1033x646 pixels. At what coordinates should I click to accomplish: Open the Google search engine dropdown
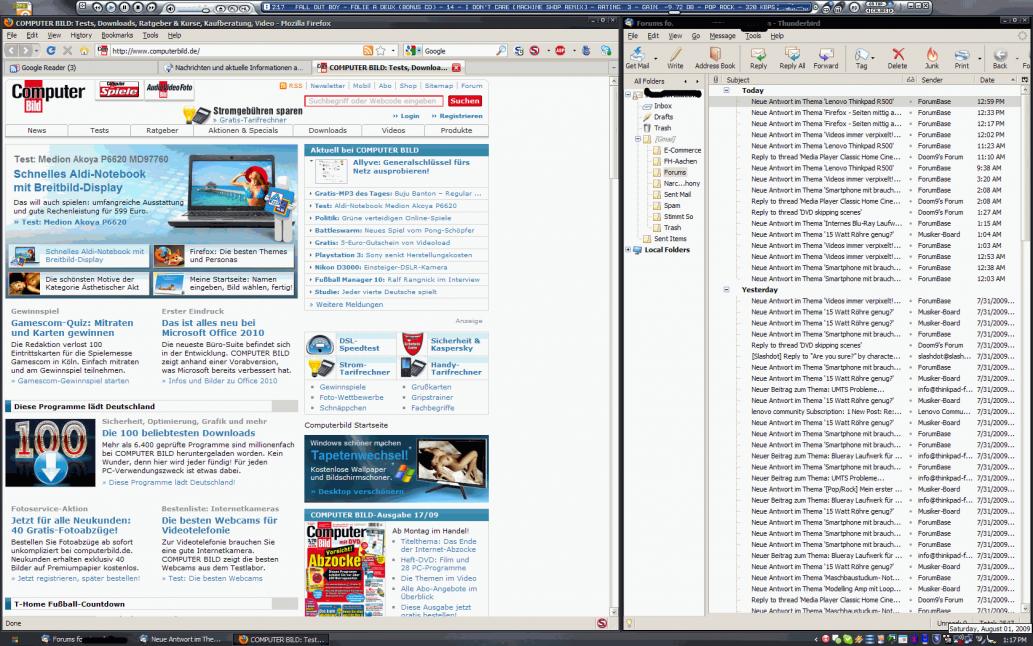[x=412, y=51]
